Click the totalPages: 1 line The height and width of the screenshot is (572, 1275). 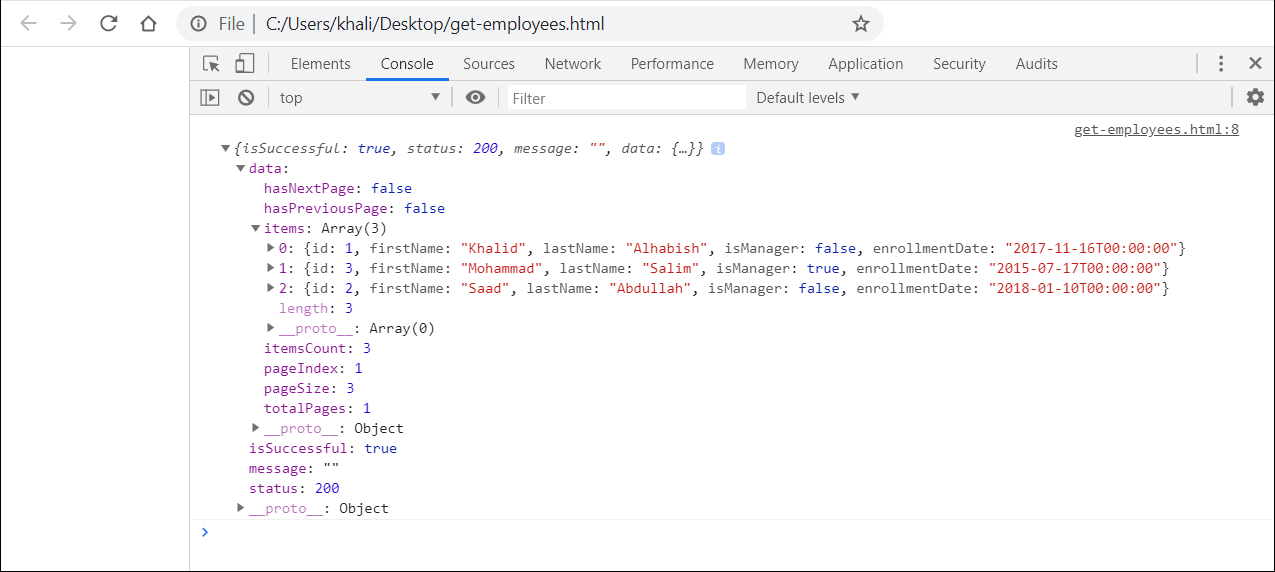coord(317,408)
